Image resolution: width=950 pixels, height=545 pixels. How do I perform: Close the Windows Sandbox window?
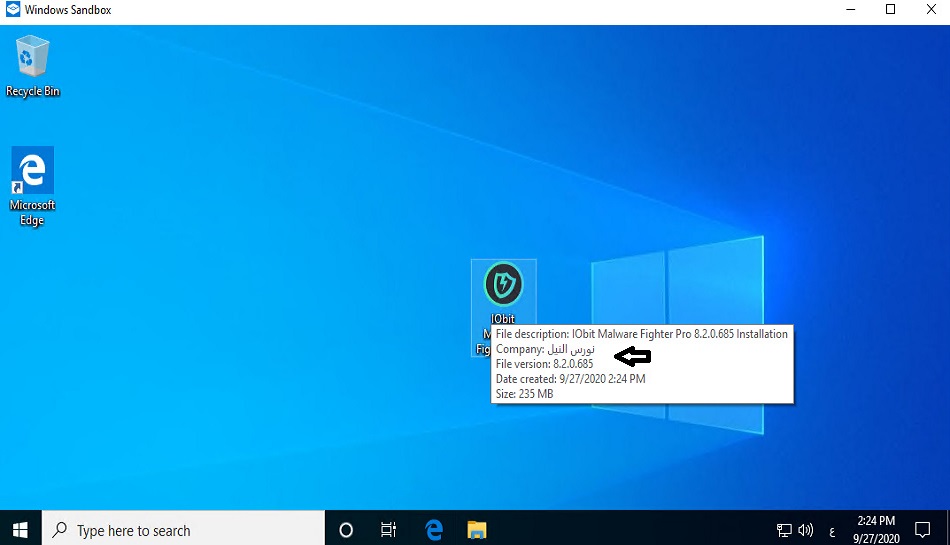[932, 11]
